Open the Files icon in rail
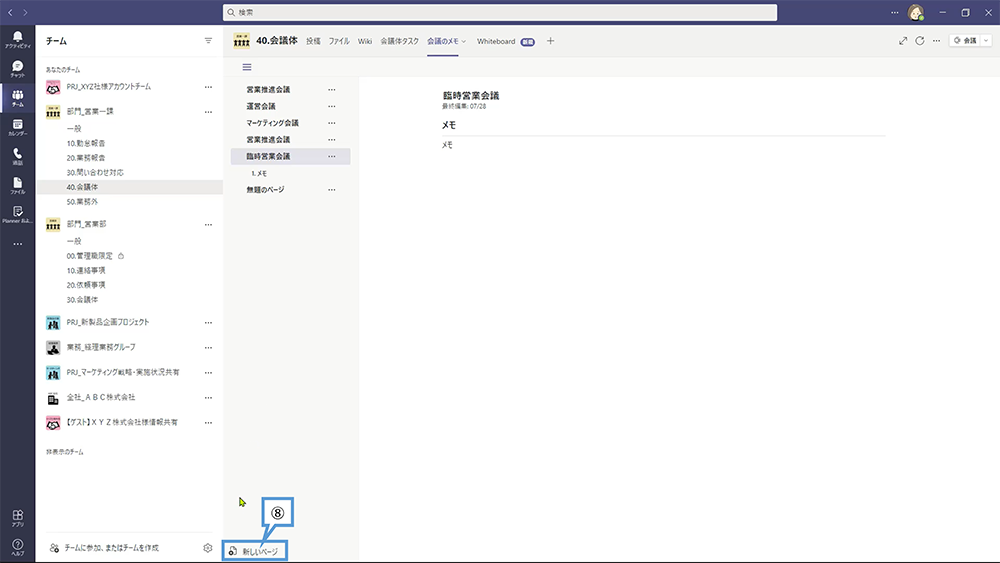Viewport: 1000px width, 563px height. 17,186
